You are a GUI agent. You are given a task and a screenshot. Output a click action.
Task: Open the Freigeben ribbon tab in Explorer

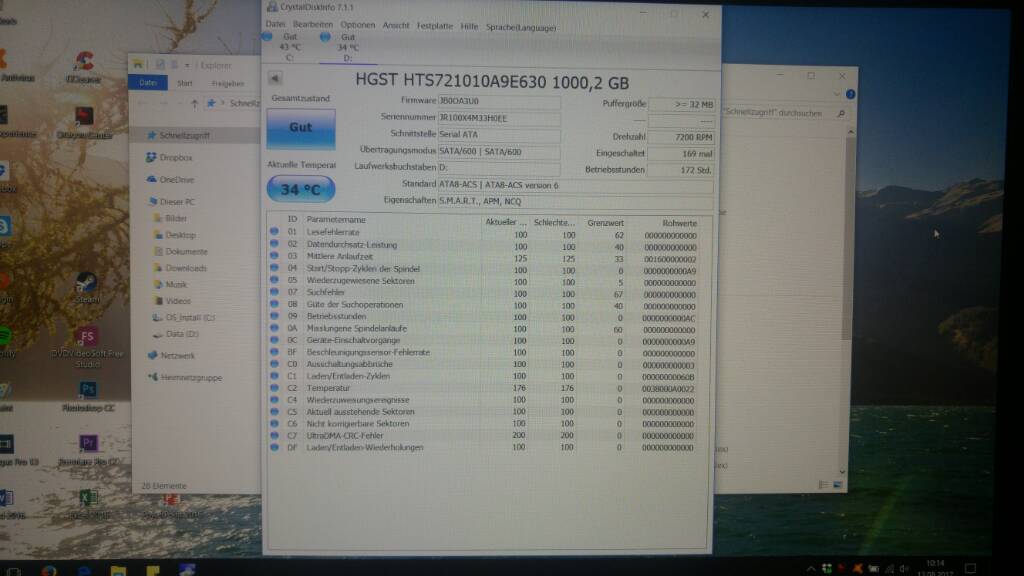click(x=227, y=84)
